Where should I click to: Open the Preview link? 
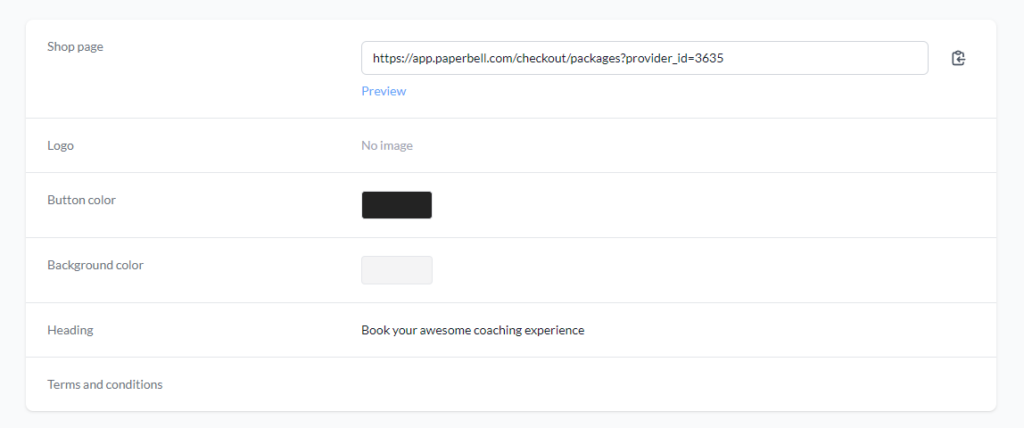[x=383, y=91]
